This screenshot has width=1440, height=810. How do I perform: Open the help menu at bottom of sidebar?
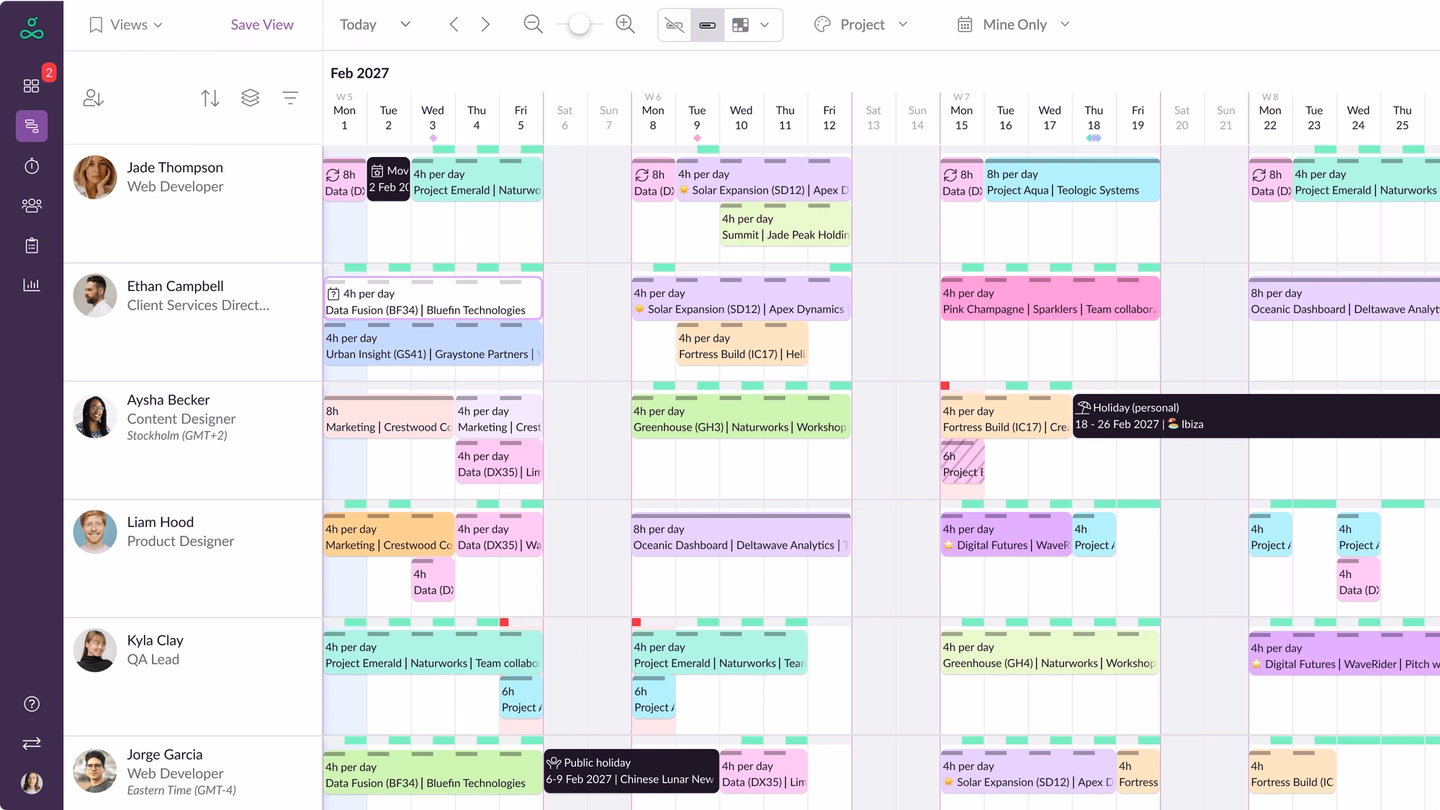coord(31,704)
